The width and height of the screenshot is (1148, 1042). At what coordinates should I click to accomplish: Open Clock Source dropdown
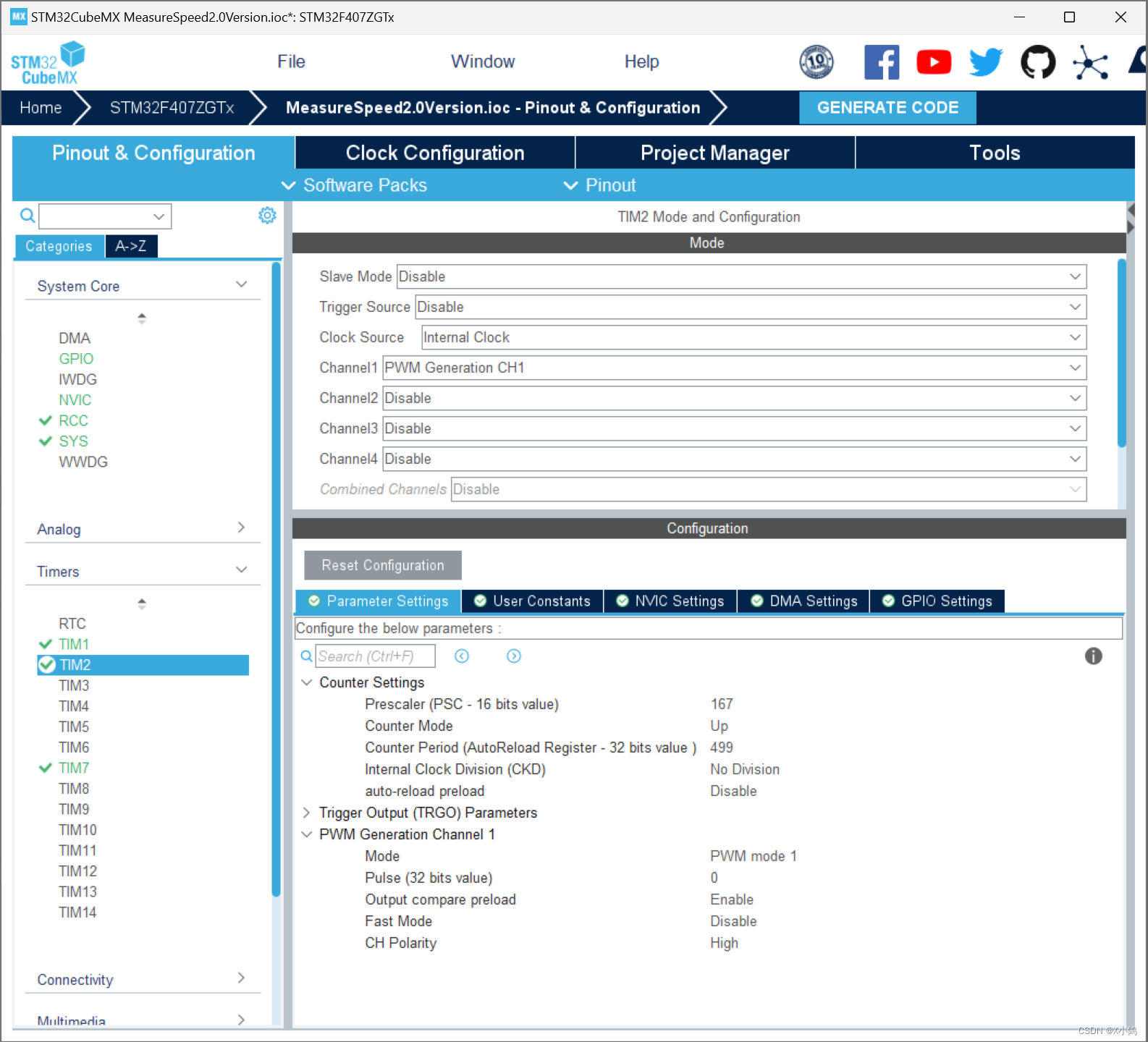(754, 337)
